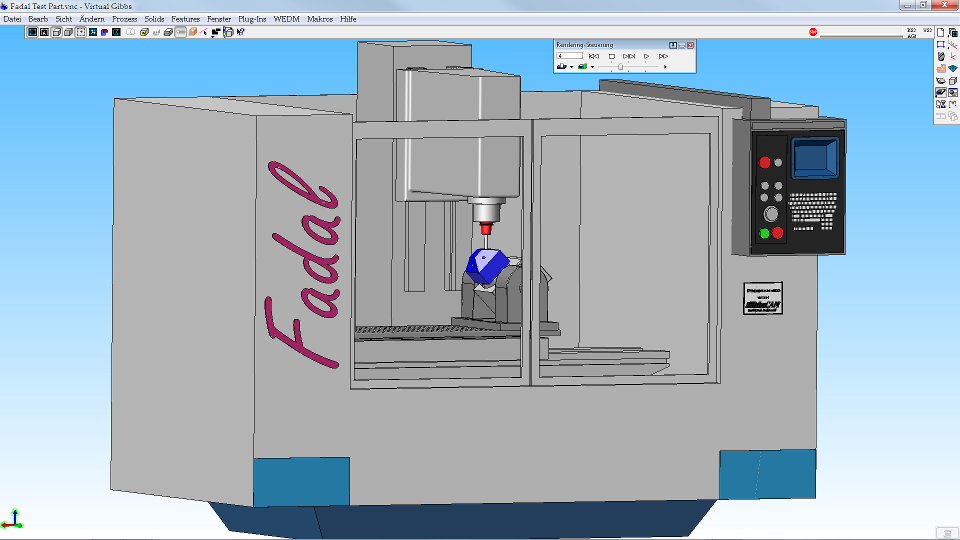
Task: Click the rendering speed slider handle
Action: 620,67
